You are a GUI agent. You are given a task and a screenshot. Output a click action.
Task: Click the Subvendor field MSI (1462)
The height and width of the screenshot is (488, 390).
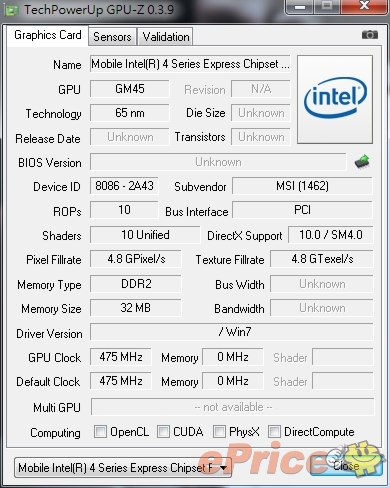coord(302,186)
